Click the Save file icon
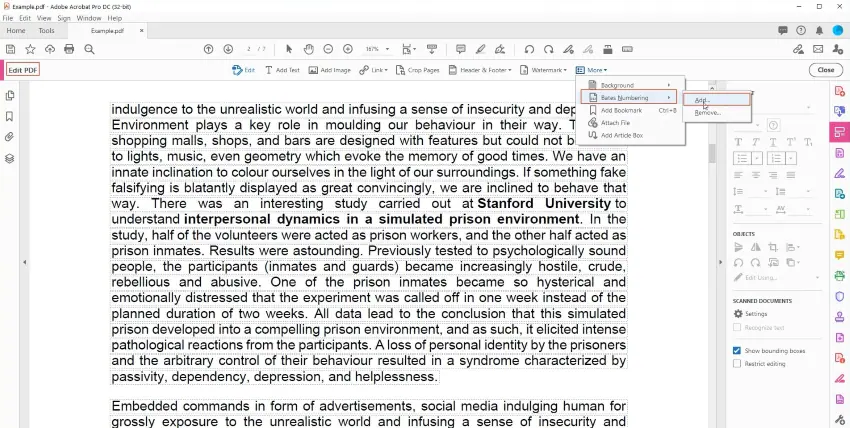 [10, 49]
